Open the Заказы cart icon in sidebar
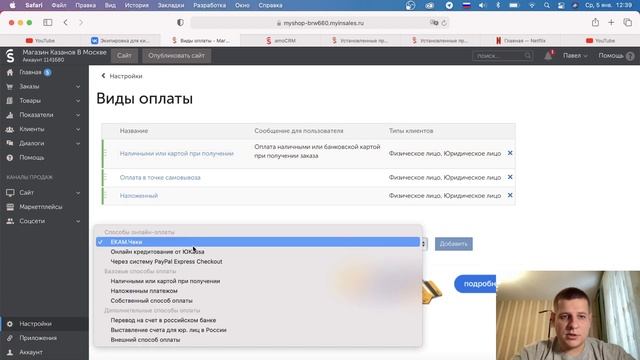This screenshot has width=640, height=360. pos(10,87)
